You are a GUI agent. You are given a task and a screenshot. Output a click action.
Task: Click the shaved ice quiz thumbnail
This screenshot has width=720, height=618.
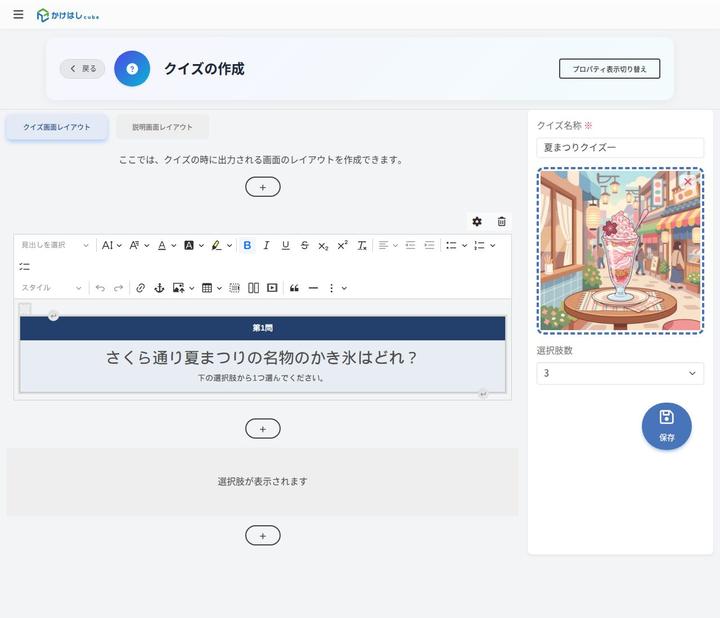[x=620, y=251]
